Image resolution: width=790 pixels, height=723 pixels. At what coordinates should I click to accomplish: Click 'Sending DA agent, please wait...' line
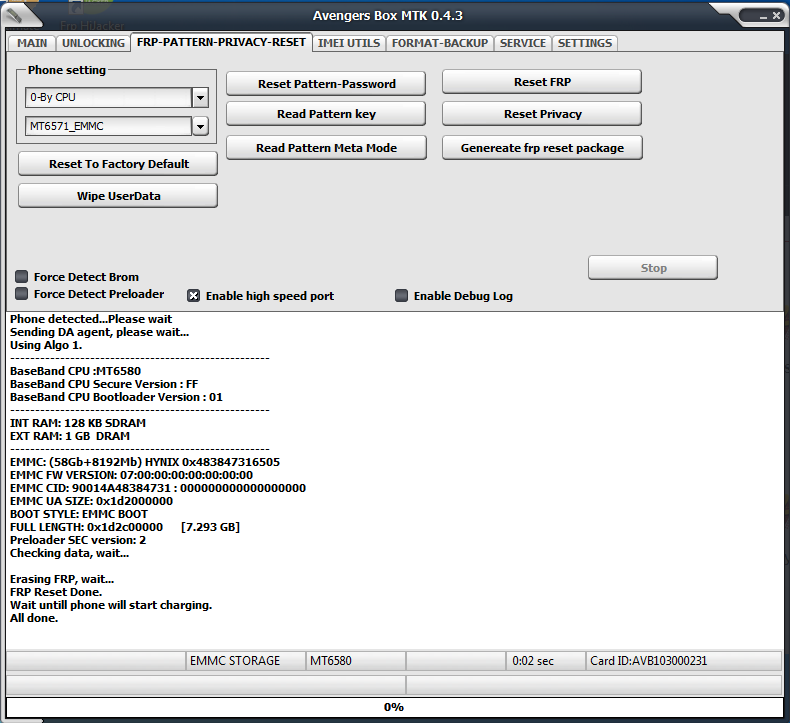tap(99, 332)
